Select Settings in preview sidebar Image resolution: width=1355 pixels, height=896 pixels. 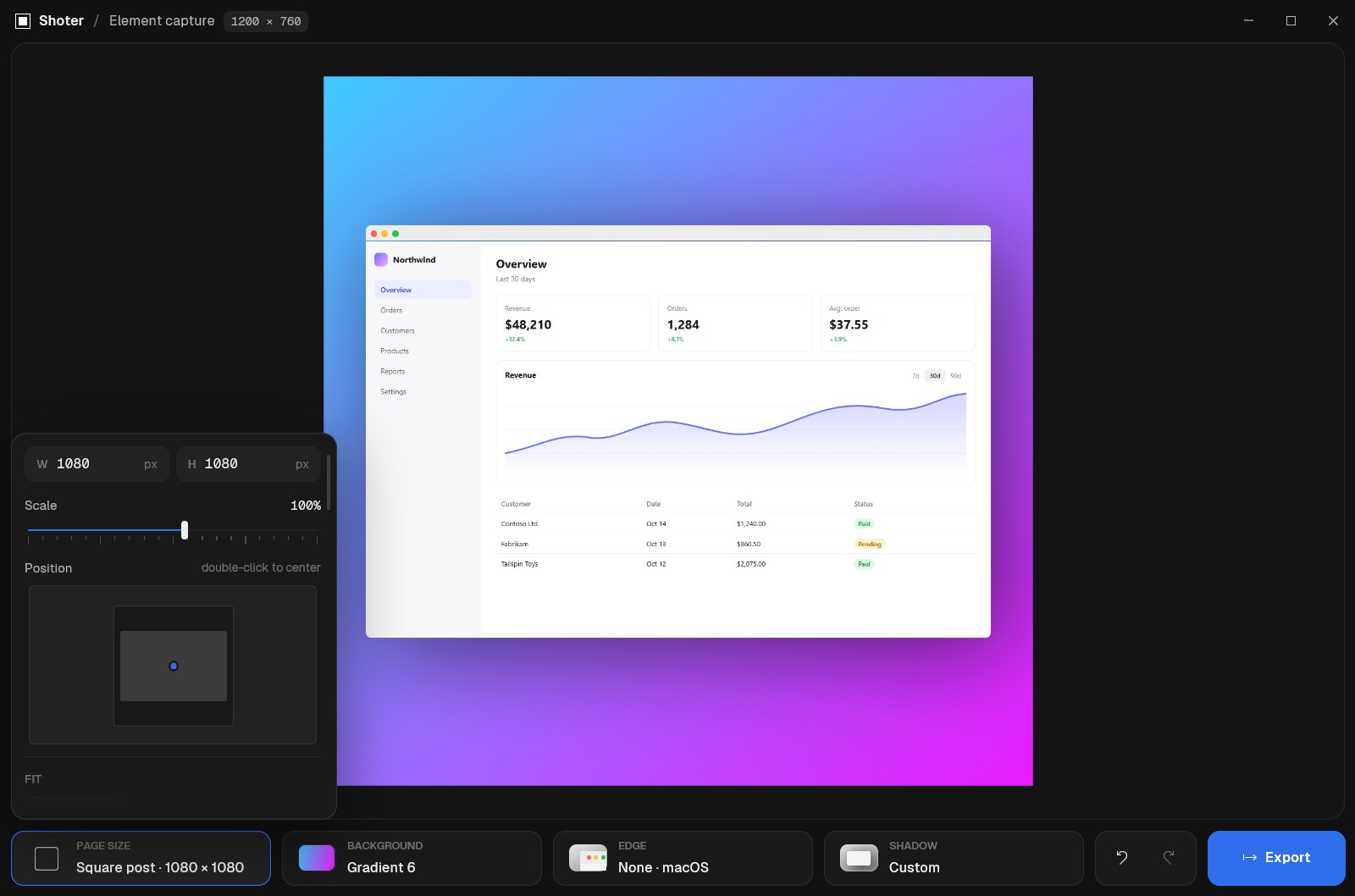(x=393, y=391)
